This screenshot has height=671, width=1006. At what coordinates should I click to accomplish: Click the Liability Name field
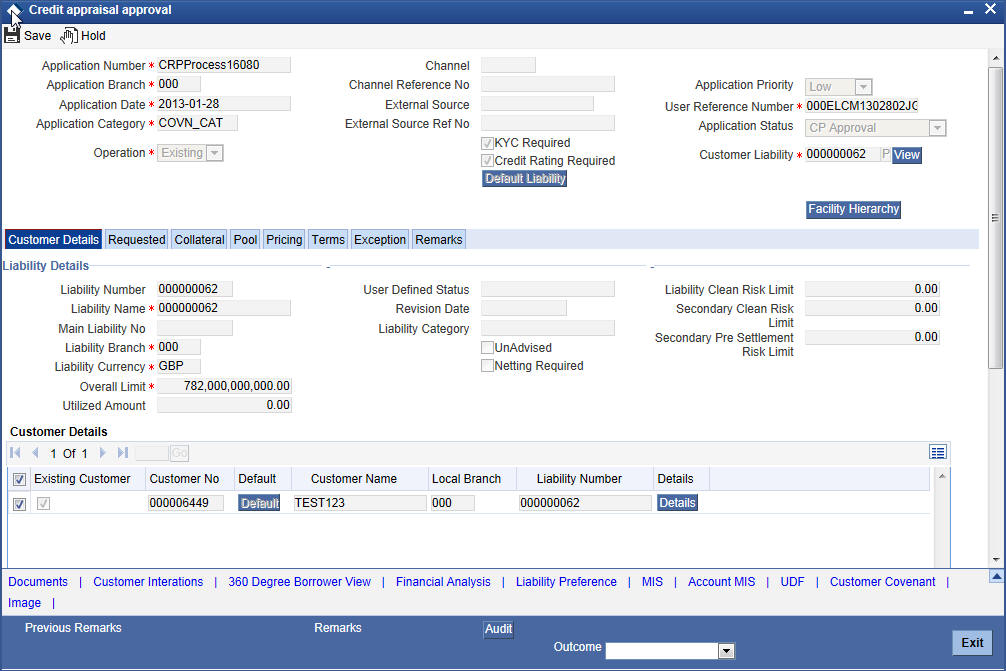click(x=224, y=309)
